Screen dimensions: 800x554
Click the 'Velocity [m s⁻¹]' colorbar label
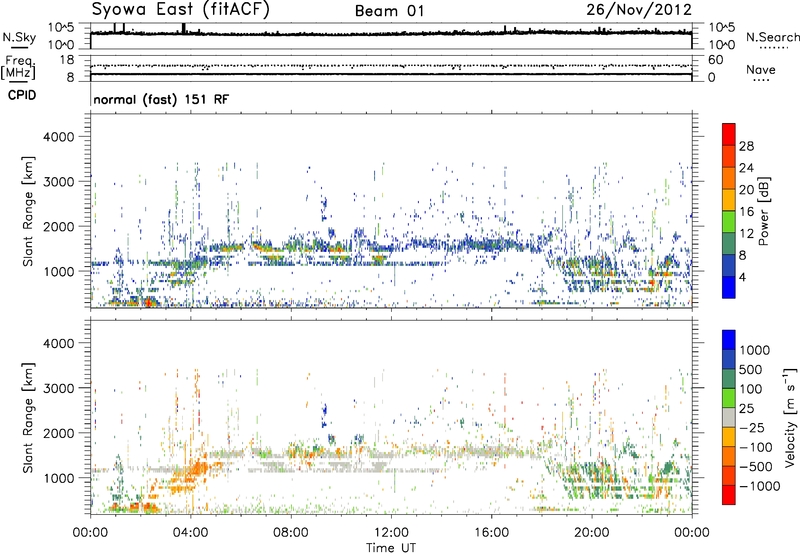click(790, 417)
